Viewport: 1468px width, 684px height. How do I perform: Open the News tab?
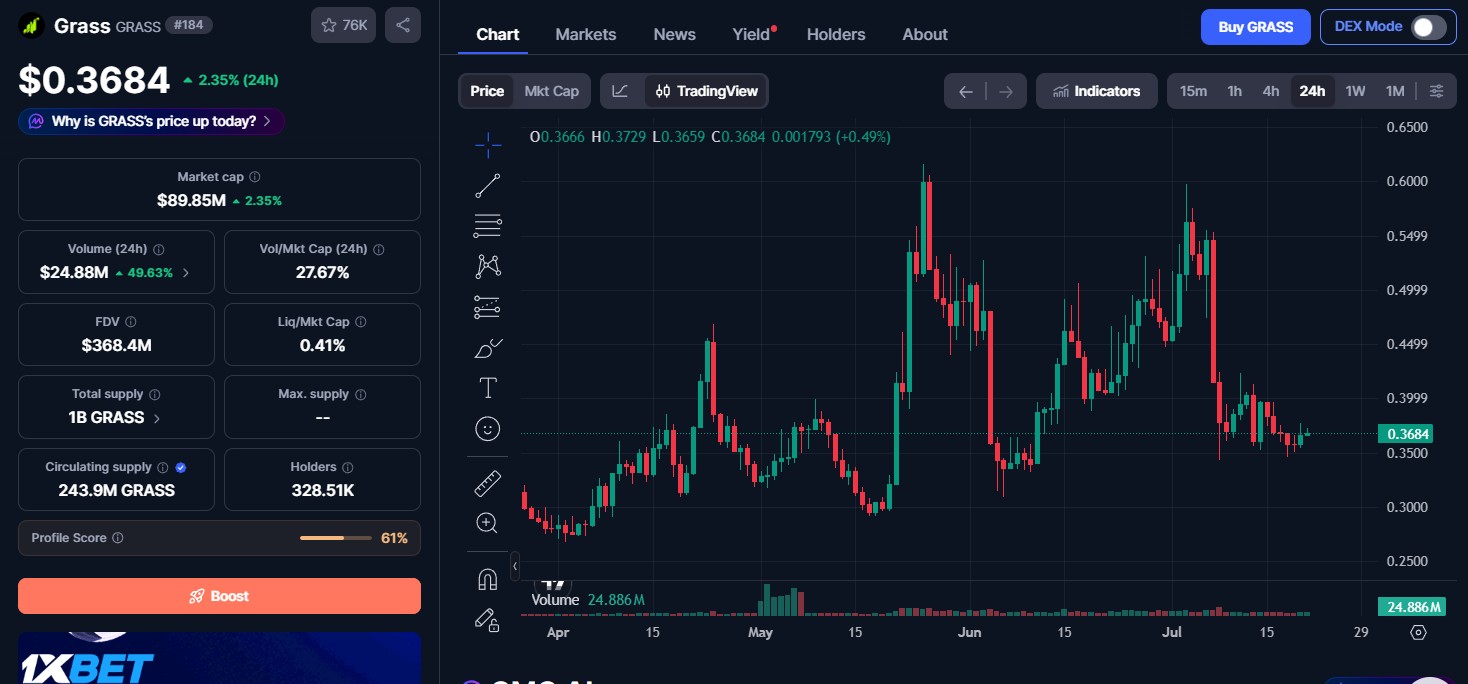pyautogui.click(x=675, y=34)
